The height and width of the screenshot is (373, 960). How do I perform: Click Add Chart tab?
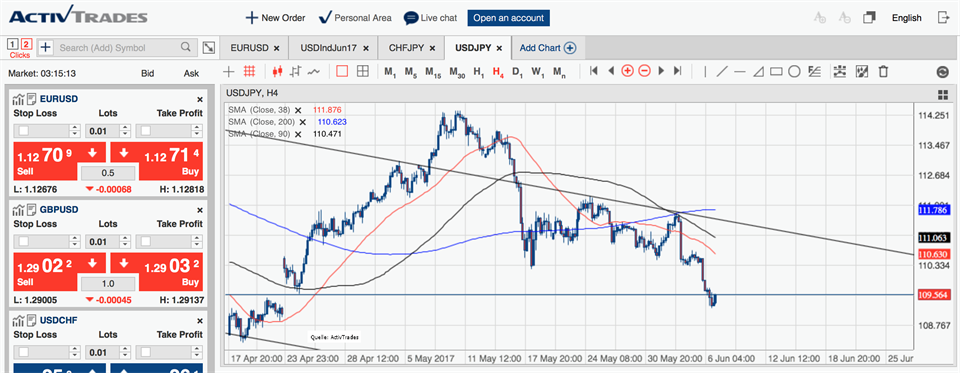[x=548, y=48]
